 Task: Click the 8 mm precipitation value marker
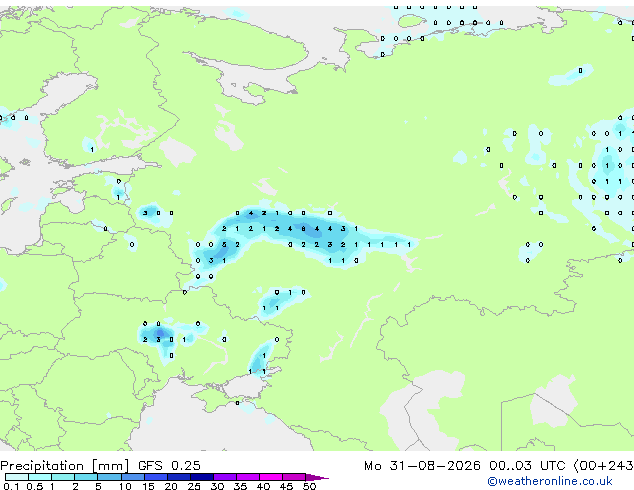(x=303, y=229)
